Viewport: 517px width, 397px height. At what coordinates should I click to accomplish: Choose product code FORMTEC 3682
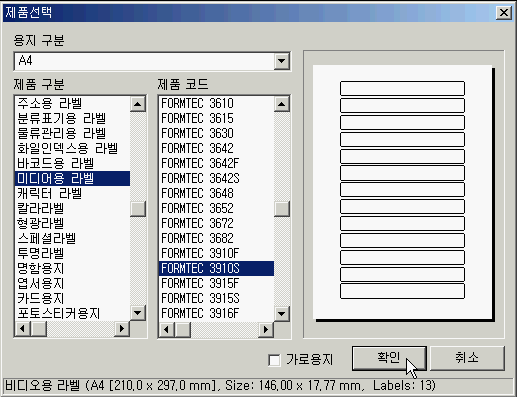[x=216, y=238]
